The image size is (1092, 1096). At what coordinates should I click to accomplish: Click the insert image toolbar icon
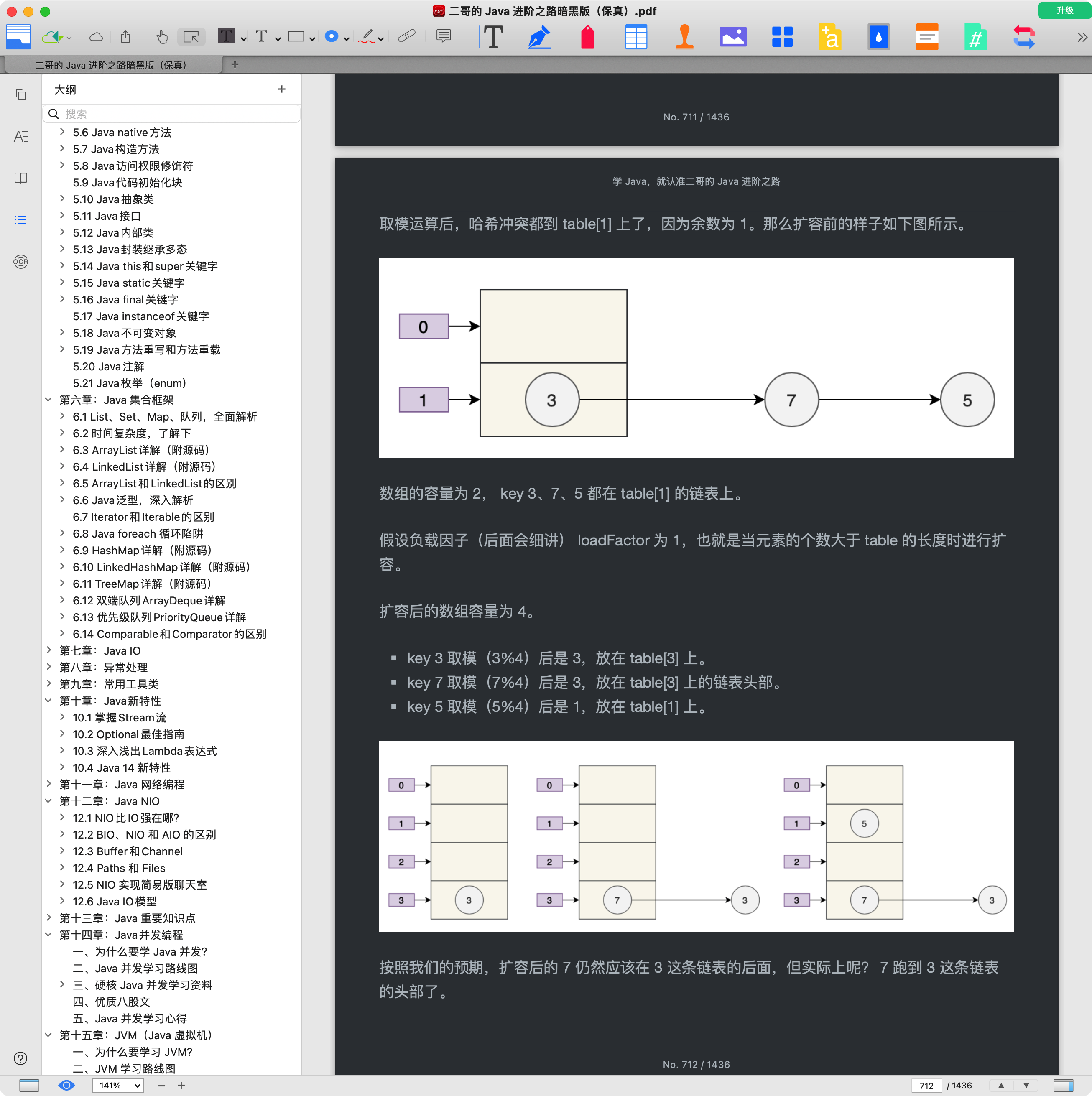(x=733, y=38)
